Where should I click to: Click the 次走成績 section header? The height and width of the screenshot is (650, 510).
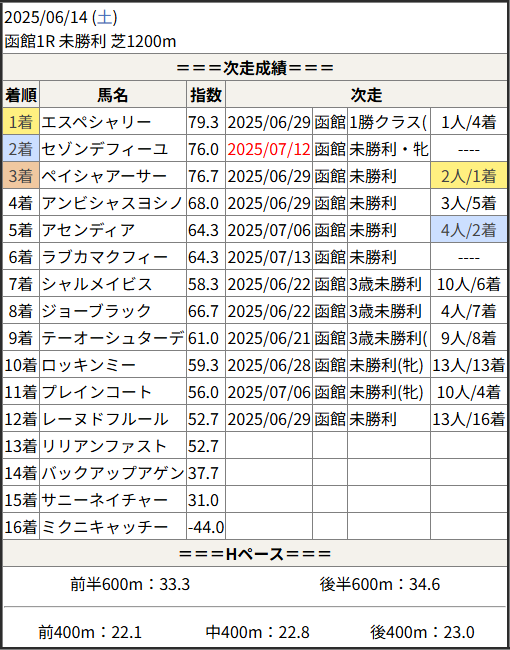(255, 68)
